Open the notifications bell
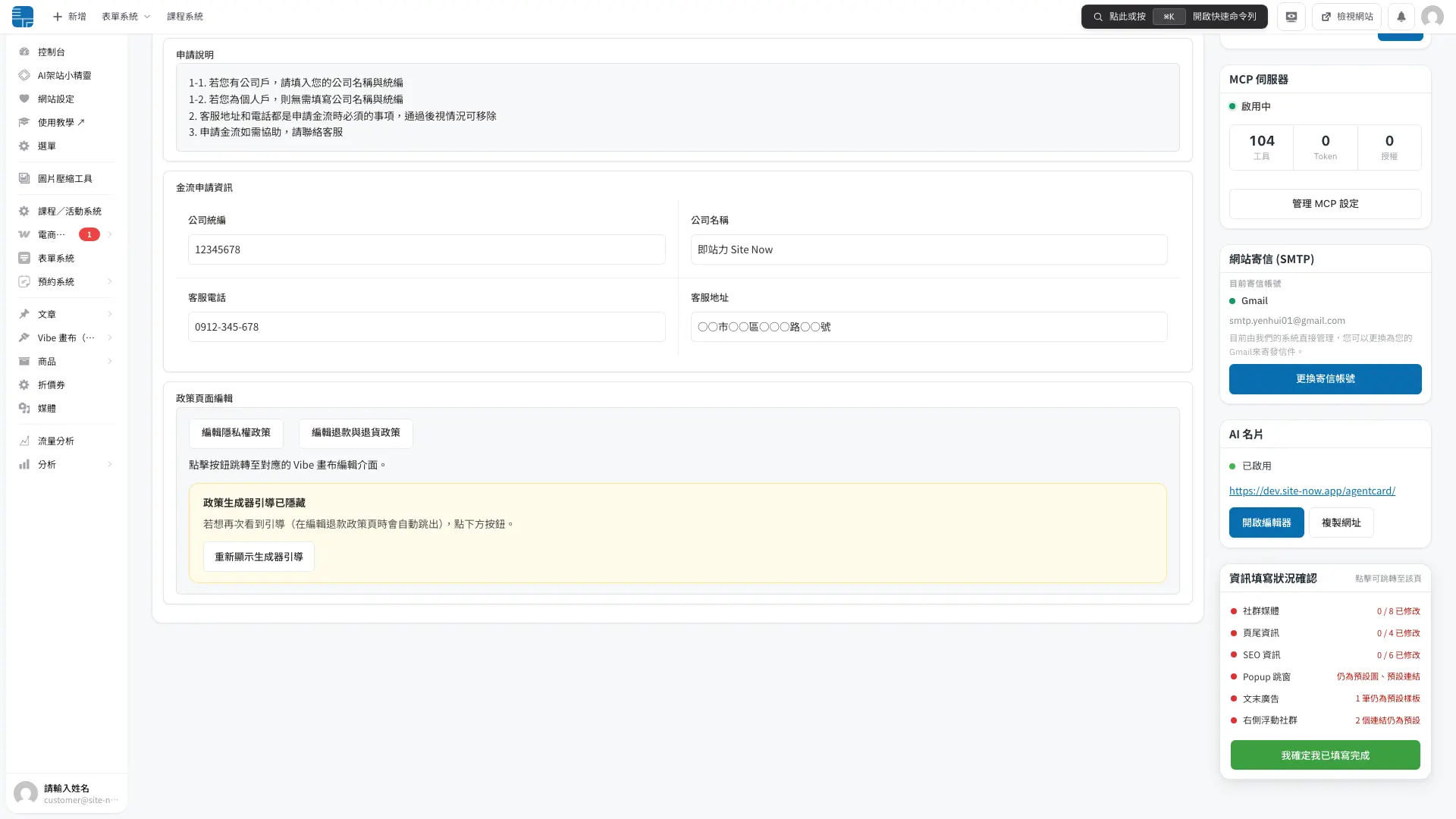 (1401, 17)
